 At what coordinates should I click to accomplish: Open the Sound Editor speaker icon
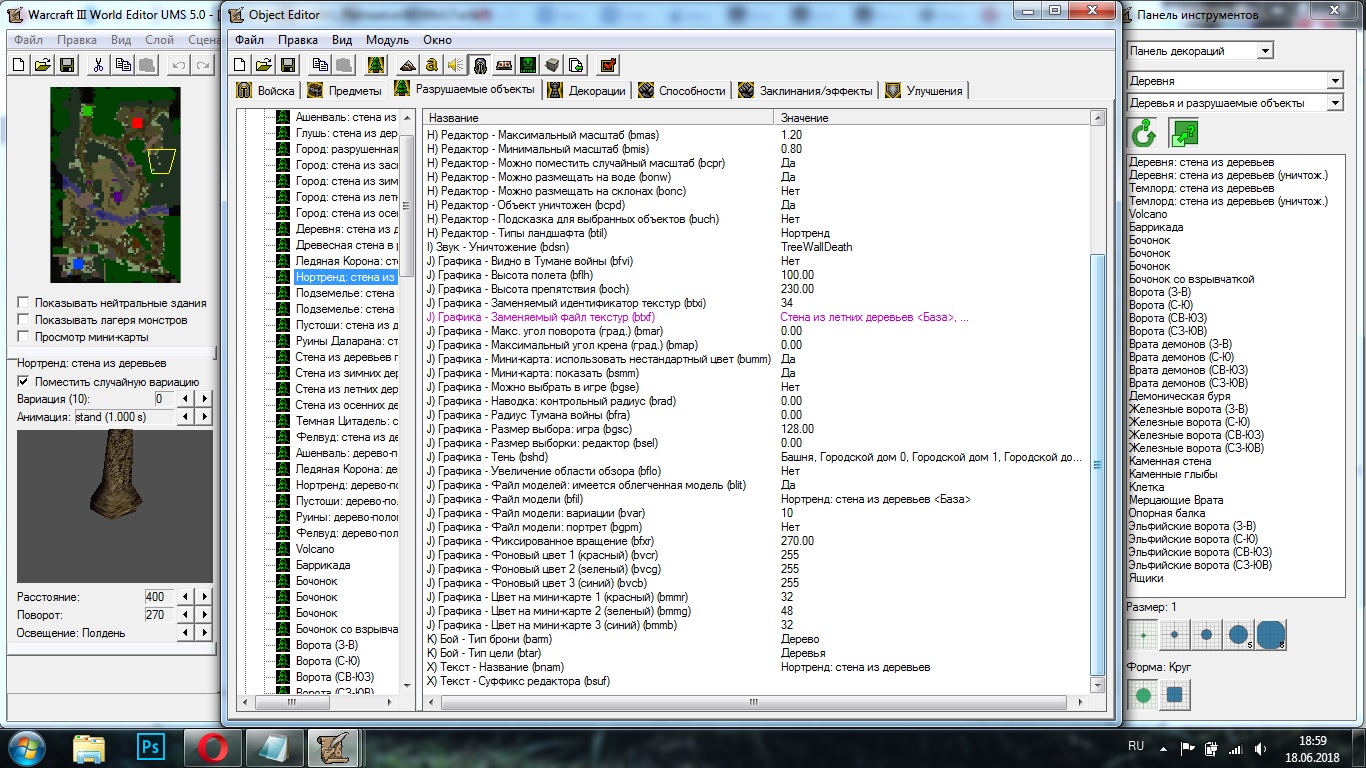coord(456,65)
